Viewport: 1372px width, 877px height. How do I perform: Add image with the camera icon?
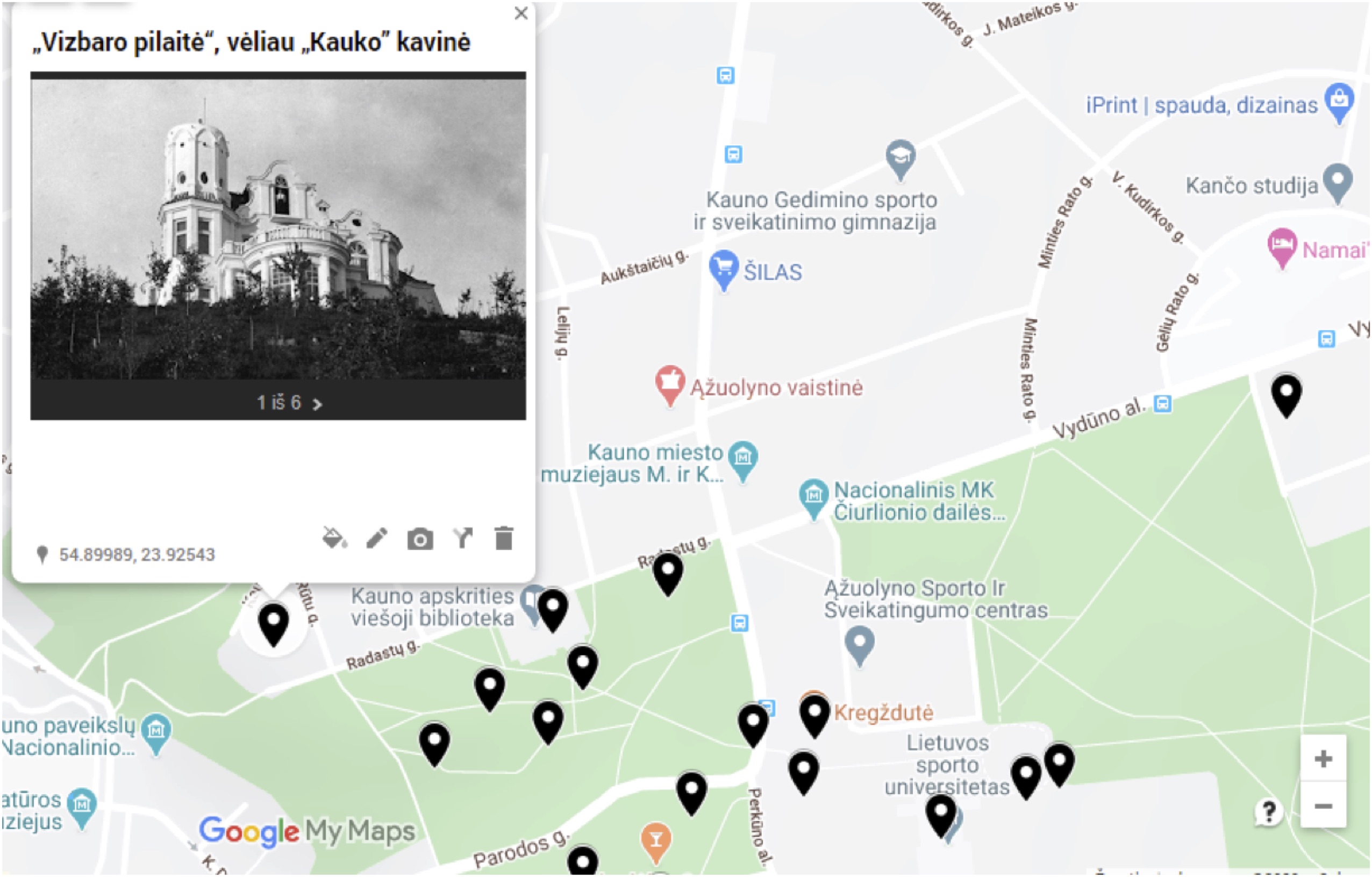coord(420,539)
